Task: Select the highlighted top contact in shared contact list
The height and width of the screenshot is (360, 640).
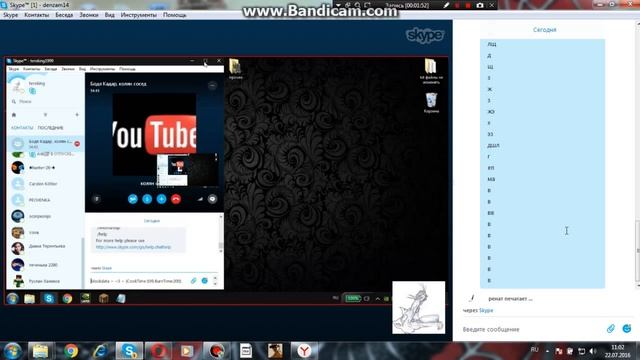Action: (x=45, y=143)
